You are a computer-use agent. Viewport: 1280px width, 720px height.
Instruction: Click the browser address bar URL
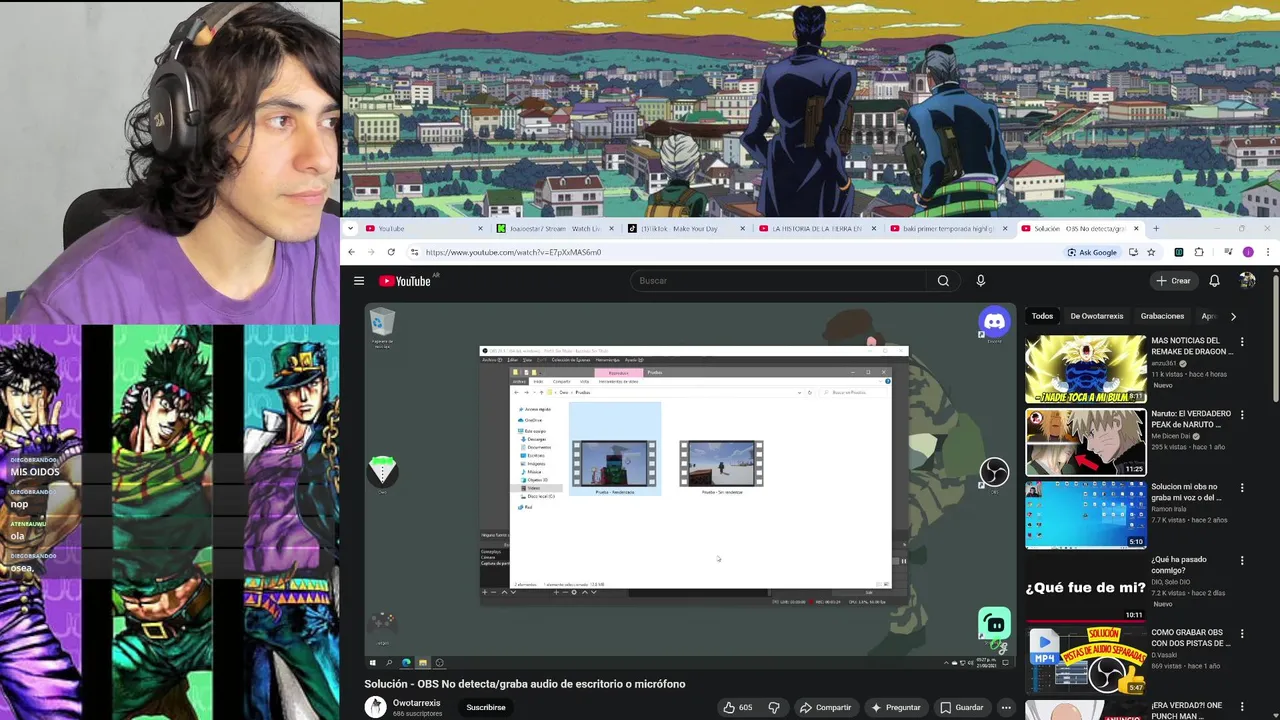[513, 252]
